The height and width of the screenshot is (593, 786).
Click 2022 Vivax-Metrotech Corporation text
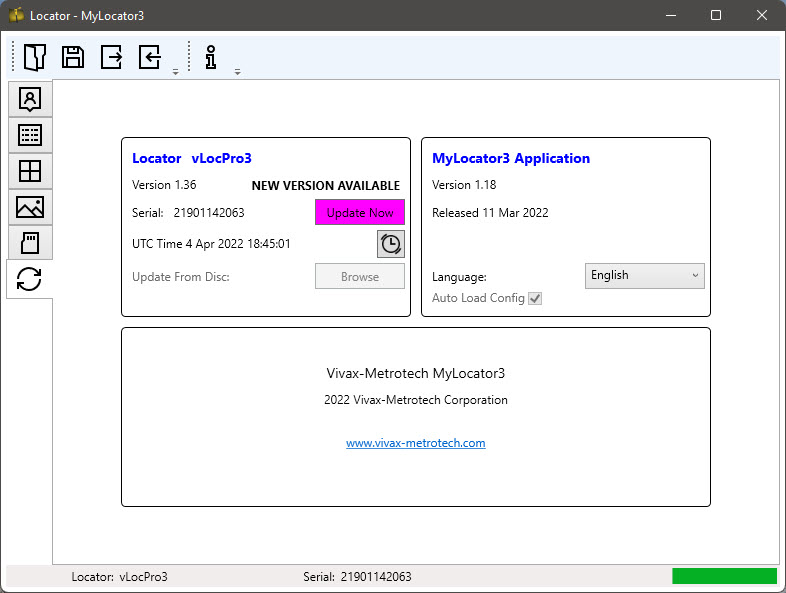[416, 400]
